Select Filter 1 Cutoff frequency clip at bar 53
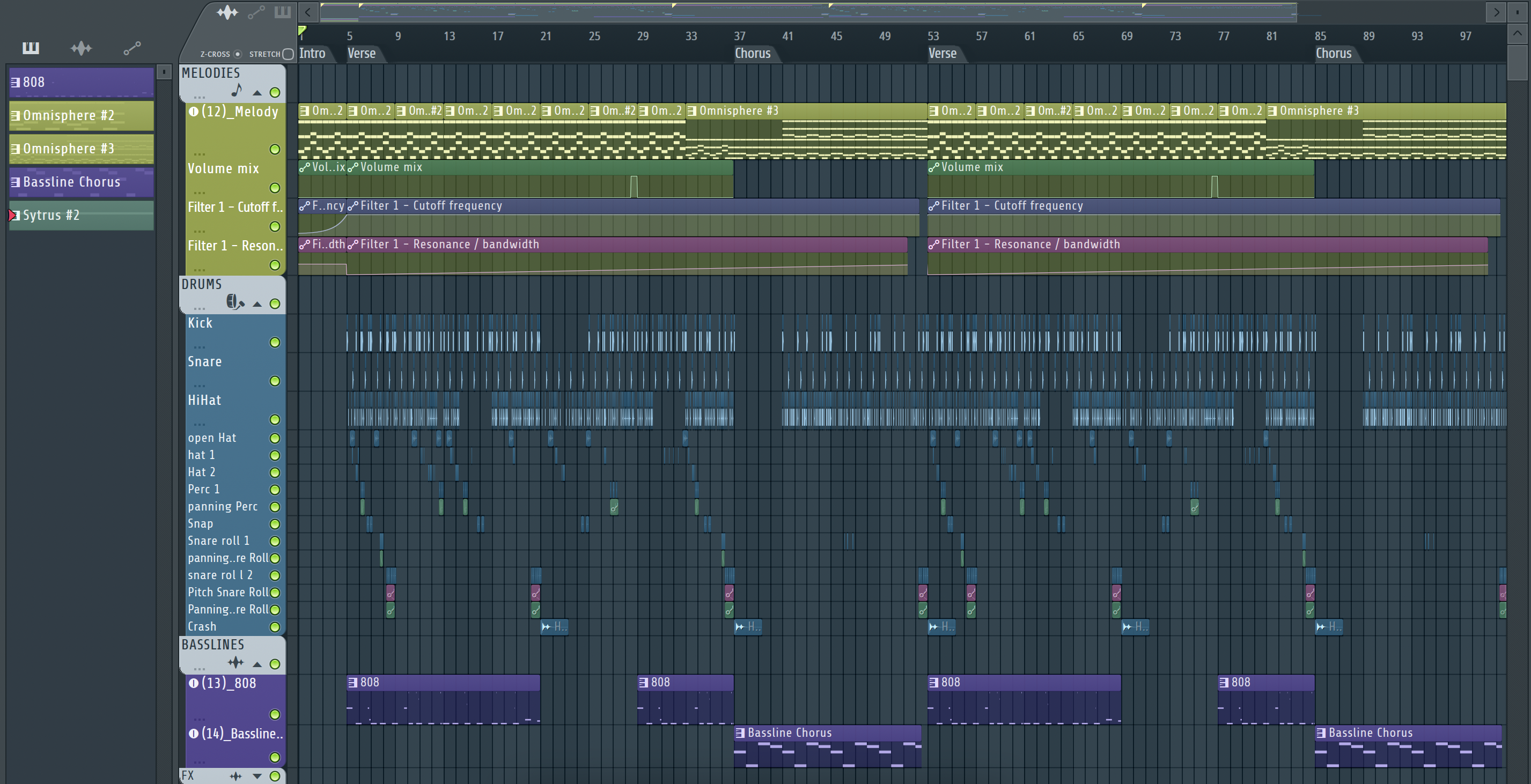1531x784 pixels. tap(1213, 217)
